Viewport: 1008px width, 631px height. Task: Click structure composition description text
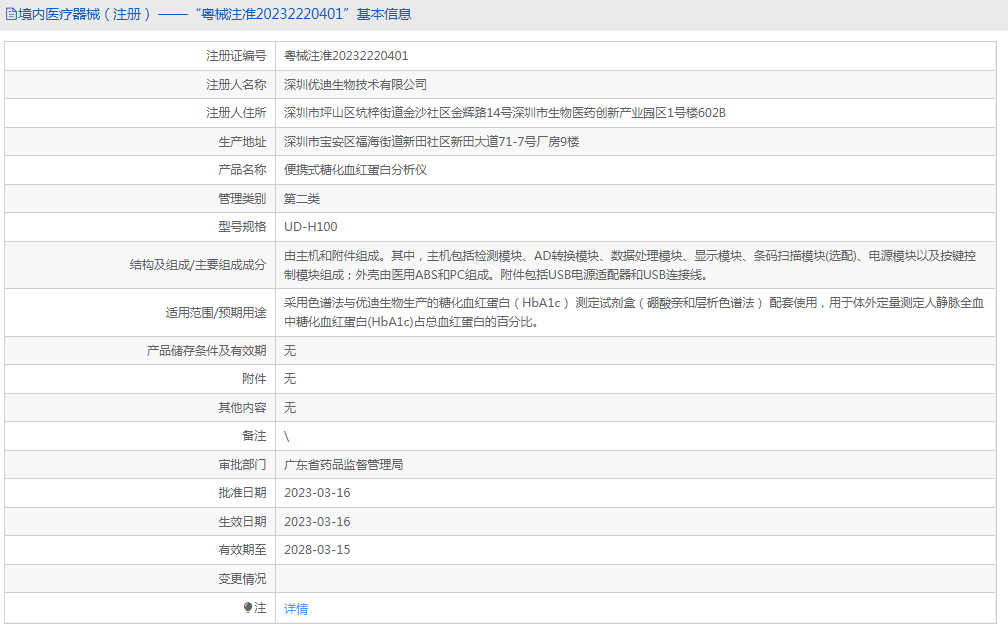tap(630, 265)
